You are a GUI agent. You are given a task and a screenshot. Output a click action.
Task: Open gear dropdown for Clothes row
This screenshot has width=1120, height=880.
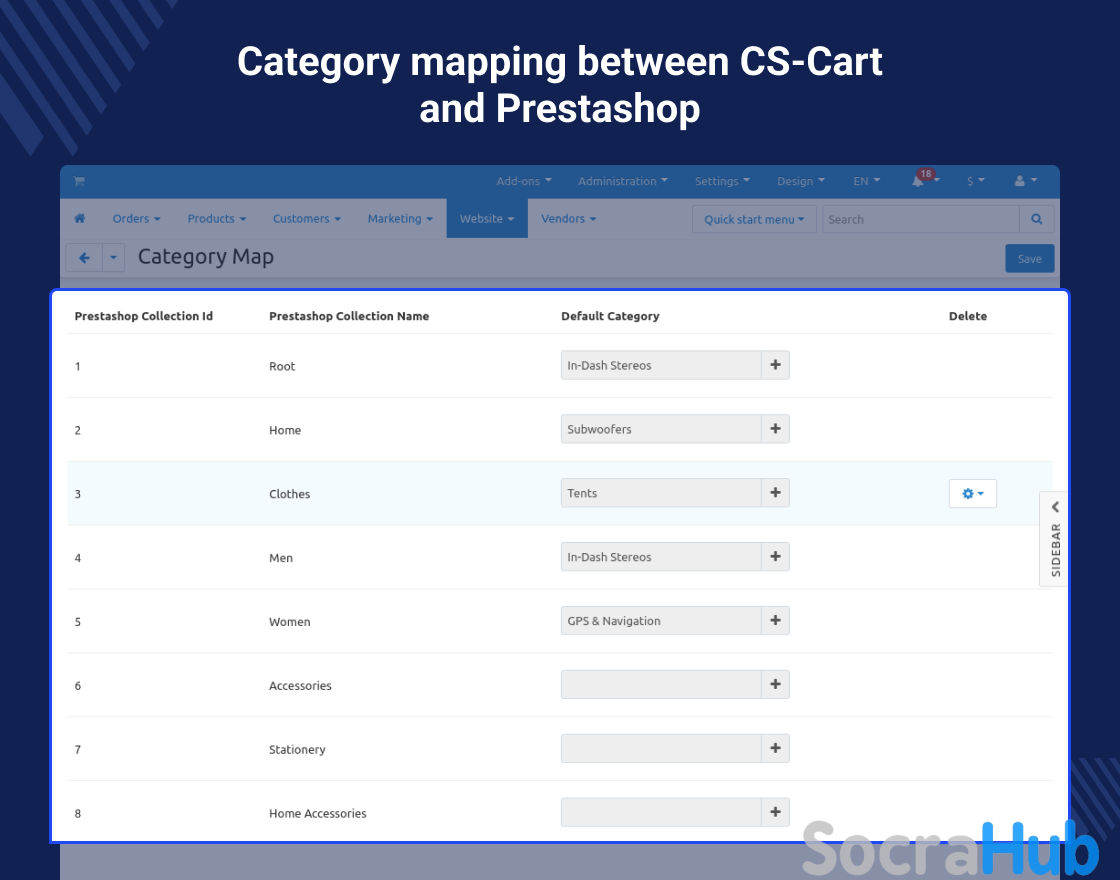(972, 494)
